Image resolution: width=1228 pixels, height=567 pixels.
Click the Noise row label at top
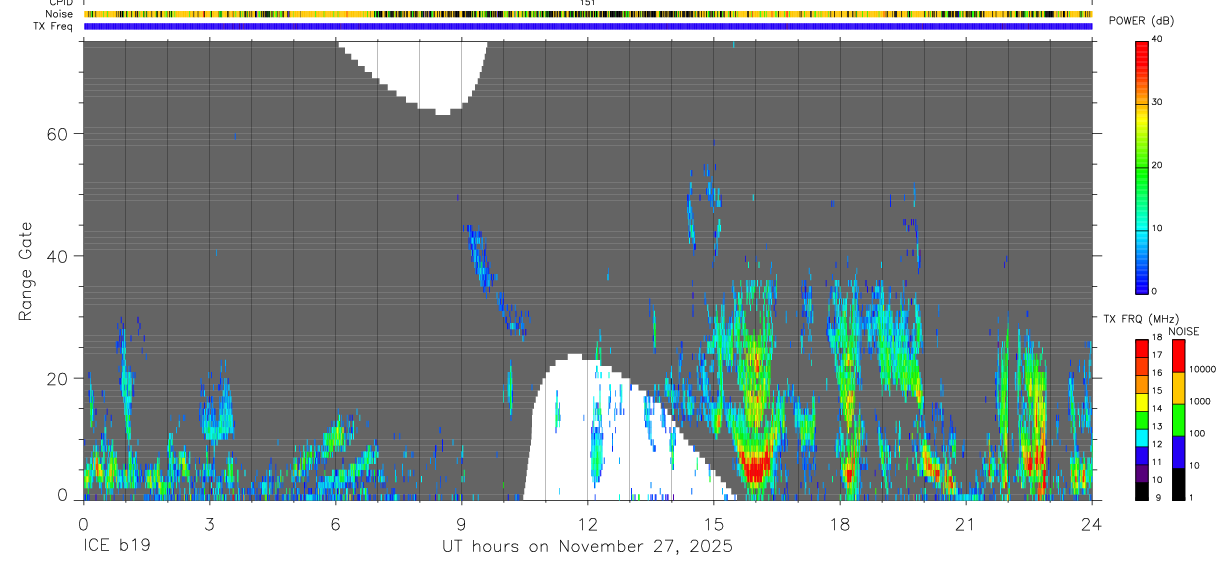click(x=59, y=14)
